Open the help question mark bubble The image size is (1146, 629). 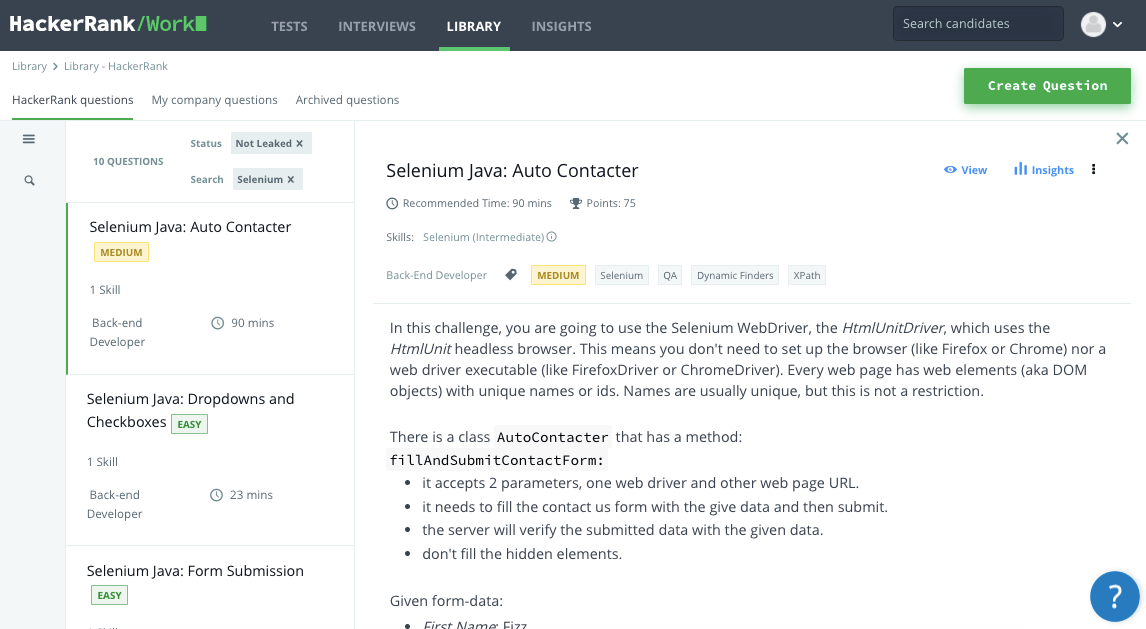[x=1114, y=596]
